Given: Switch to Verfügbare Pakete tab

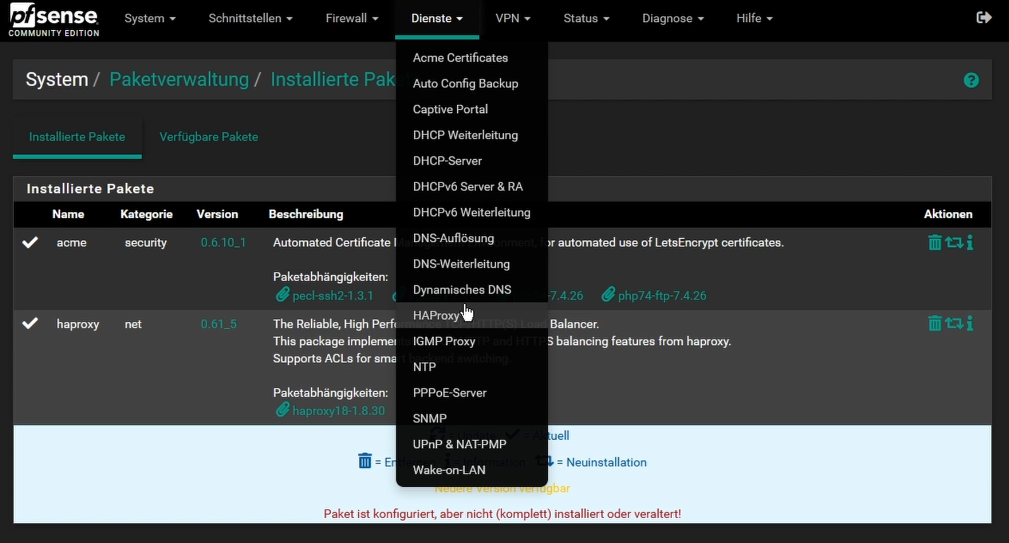Looking at the screenshot, I should pos(208,136).
